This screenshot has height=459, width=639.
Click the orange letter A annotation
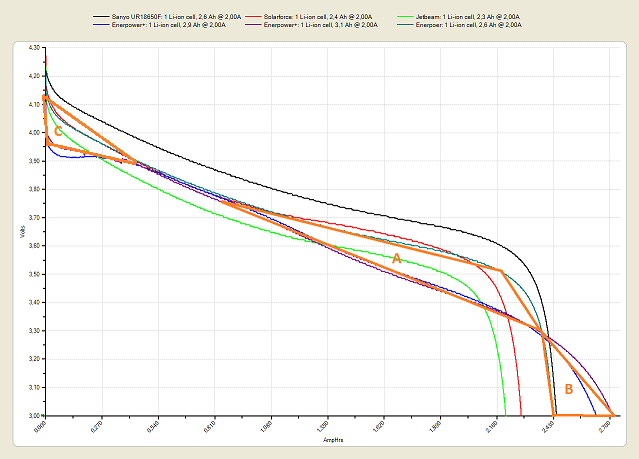tap(396, 258)
